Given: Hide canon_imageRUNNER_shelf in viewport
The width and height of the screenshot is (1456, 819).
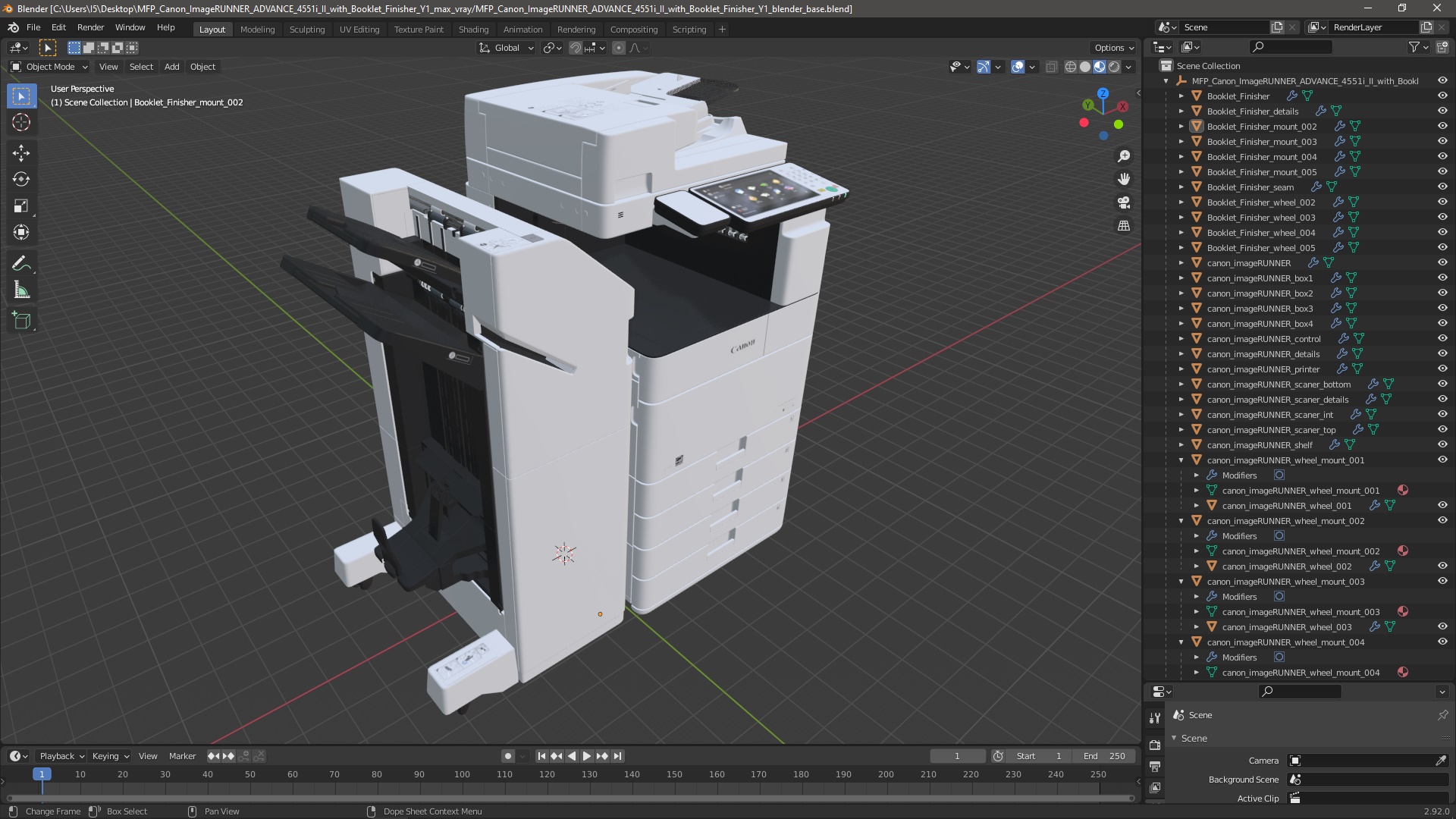Looking at the screenshot, I should [1442, 444].
